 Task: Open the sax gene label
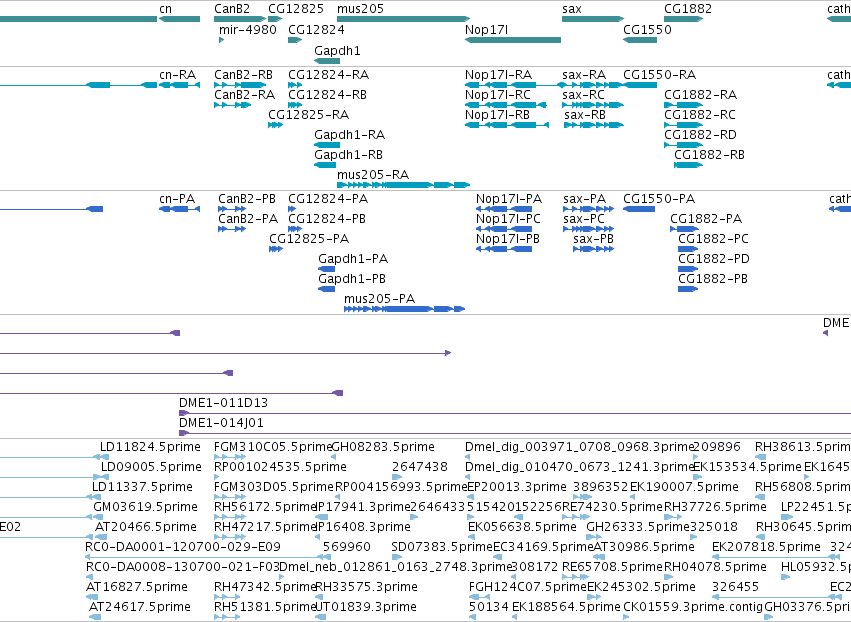coord(572,9)
